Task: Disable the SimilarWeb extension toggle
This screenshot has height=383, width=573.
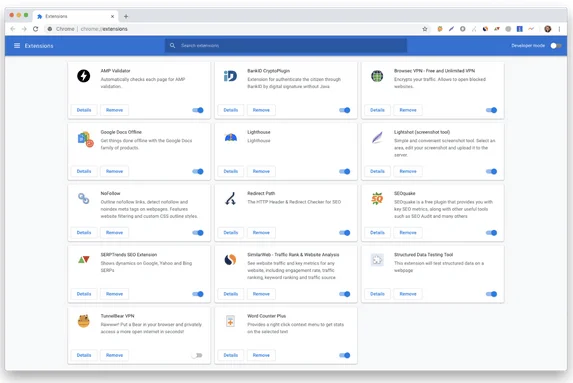Action: pyautogui.click(x=345, y=294)
